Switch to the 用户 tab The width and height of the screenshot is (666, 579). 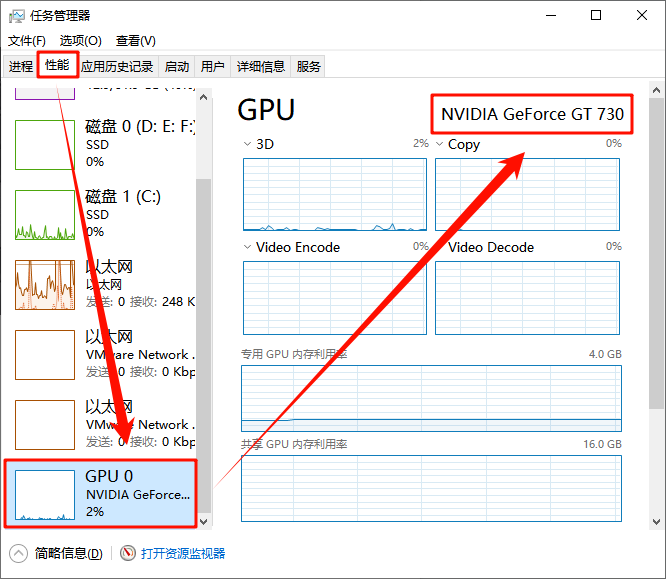(x=212, y=66)
